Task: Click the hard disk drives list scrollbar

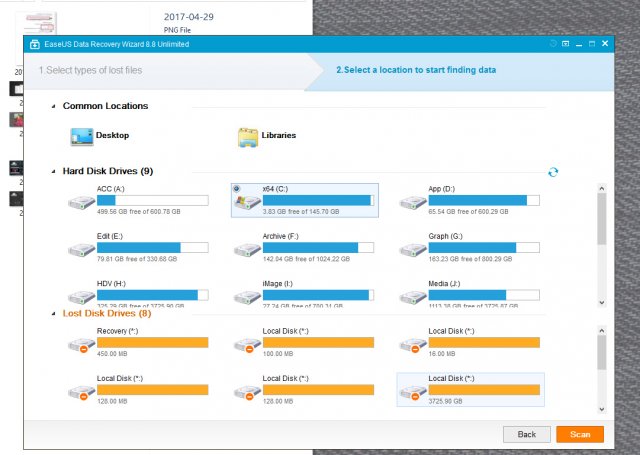Action: tap(601, 220)
